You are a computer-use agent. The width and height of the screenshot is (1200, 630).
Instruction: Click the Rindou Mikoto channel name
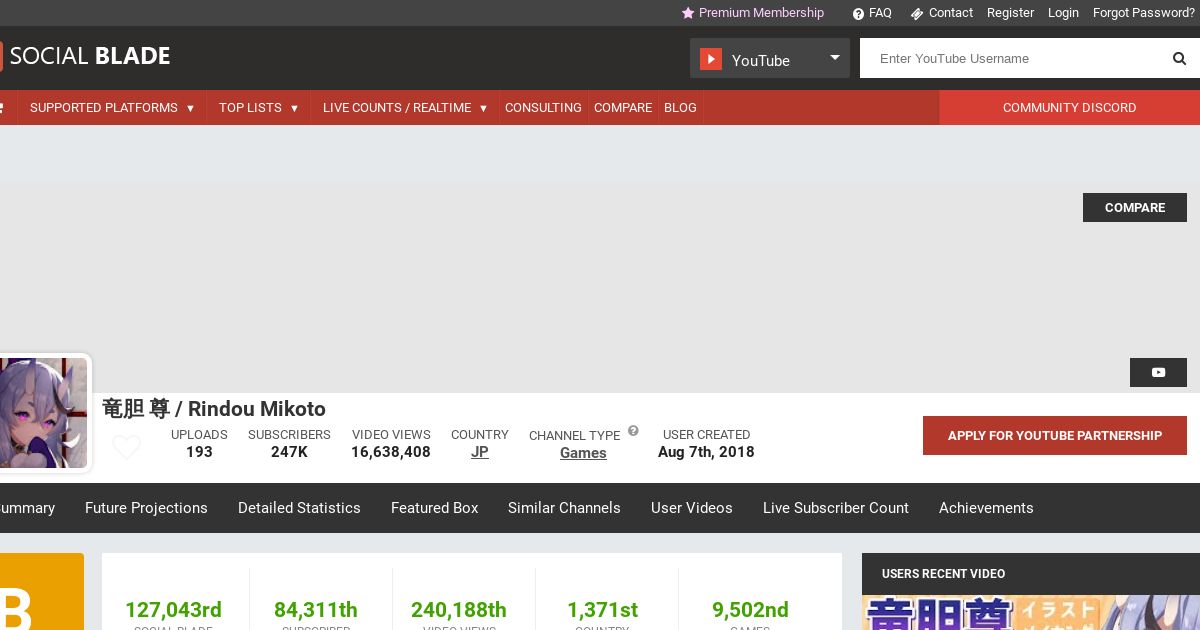214,409
